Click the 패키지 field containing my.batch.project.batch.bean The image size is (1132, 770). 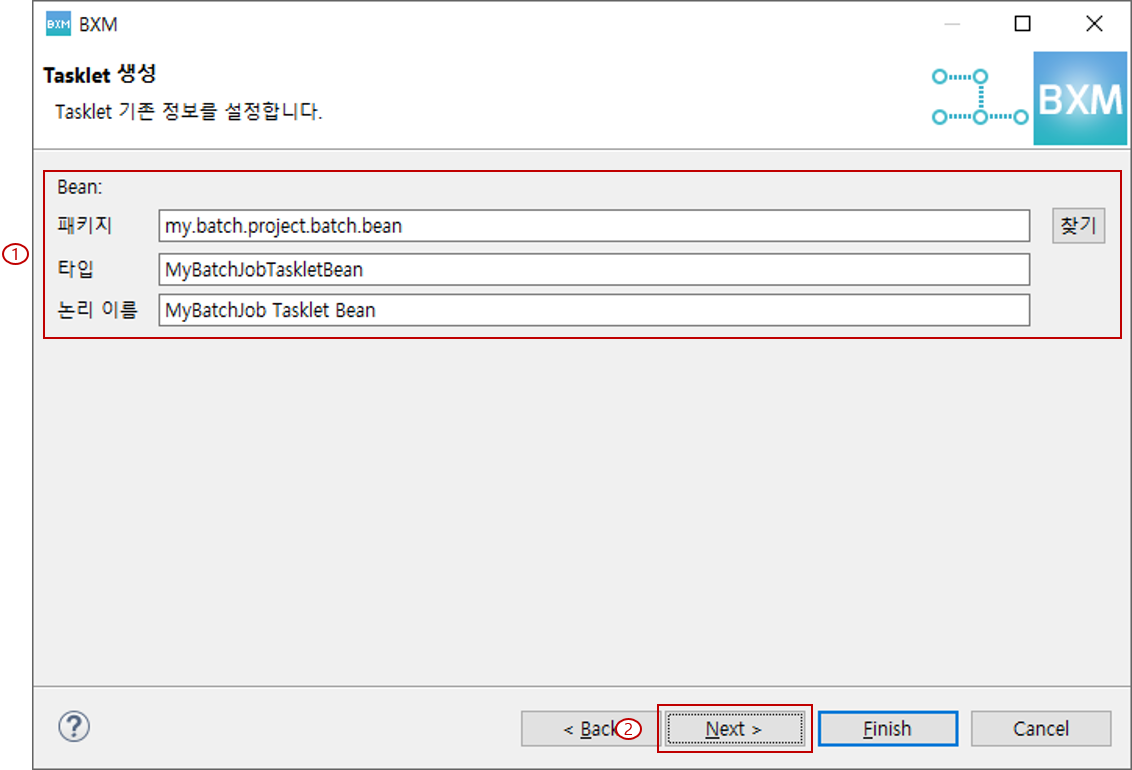click(593, 226)
